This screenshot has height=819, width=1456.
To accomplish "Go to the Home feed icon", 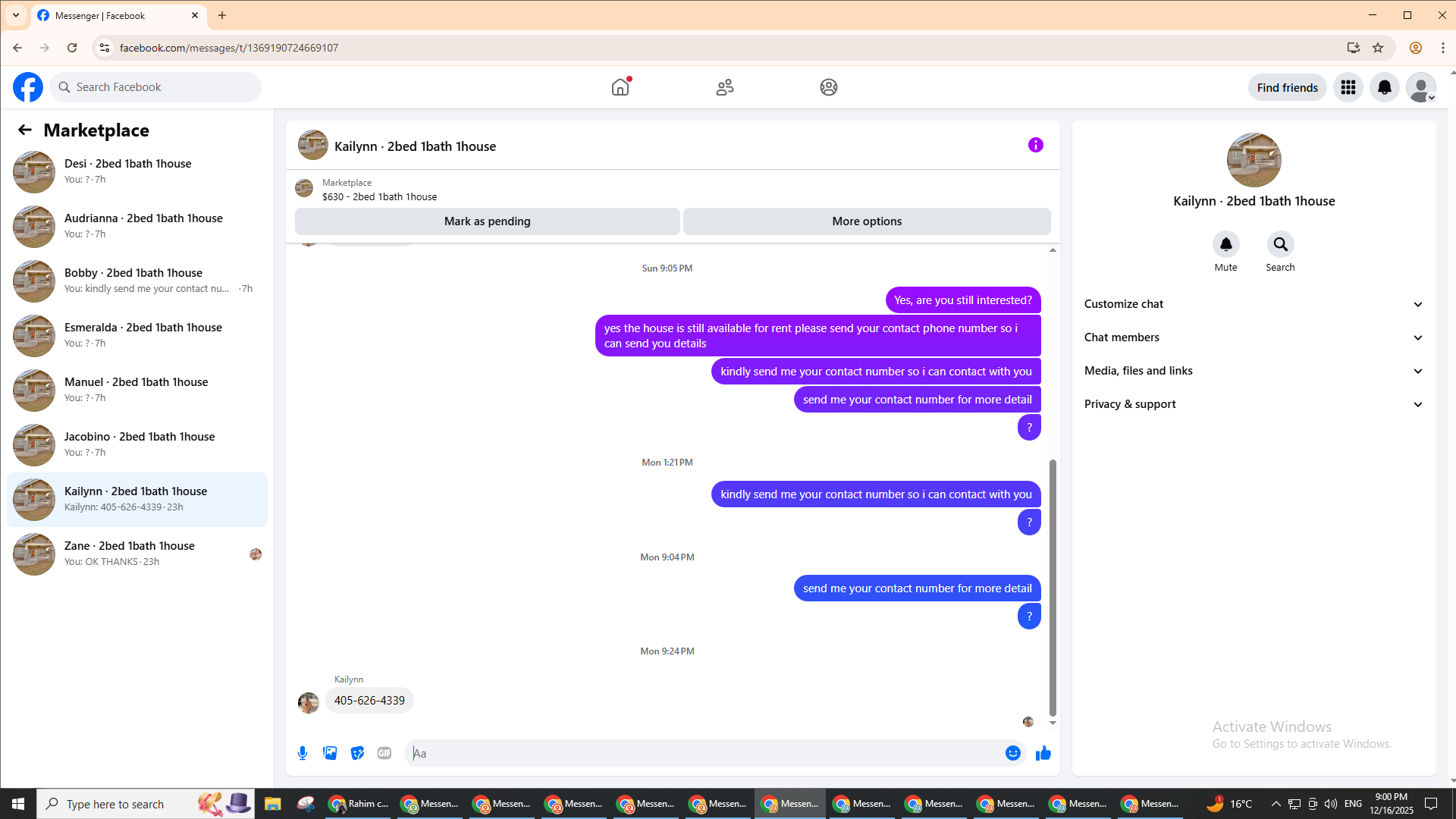I will [x=620, y=87].
